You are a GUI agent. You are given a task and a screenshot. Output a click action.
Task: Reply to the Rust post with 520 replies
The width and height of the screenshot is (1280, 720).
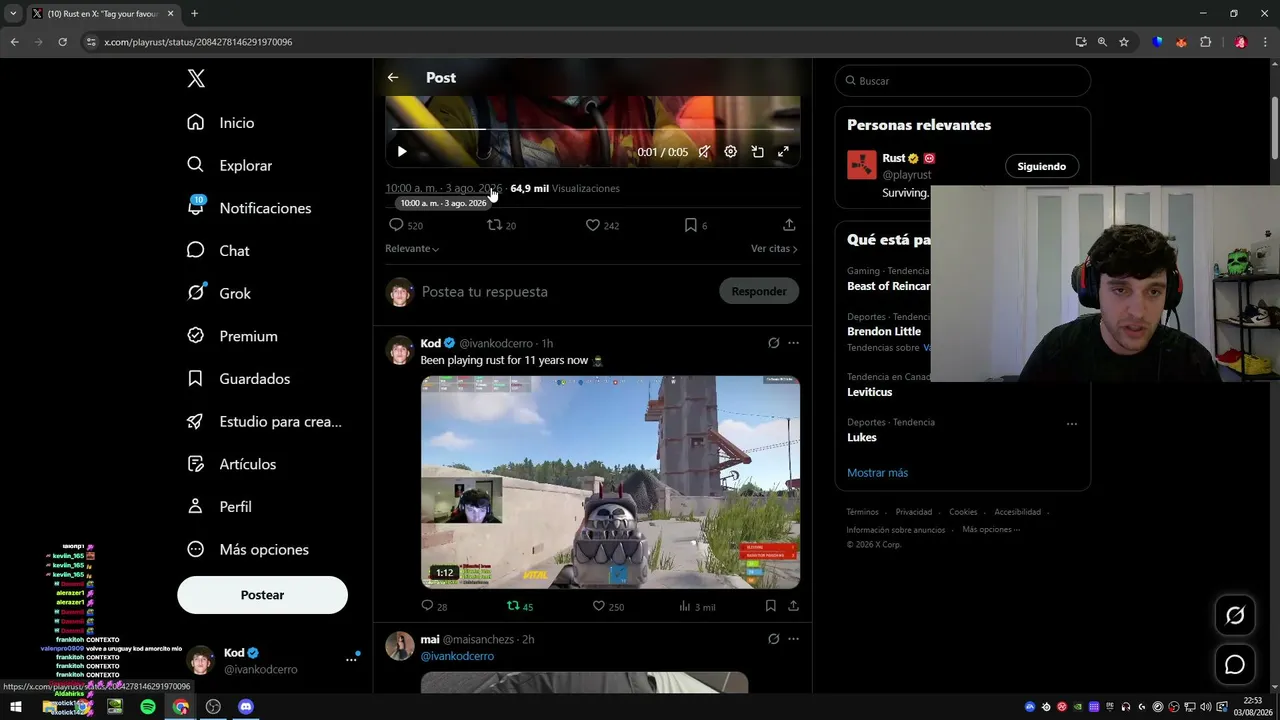click(x=406, y=225)
